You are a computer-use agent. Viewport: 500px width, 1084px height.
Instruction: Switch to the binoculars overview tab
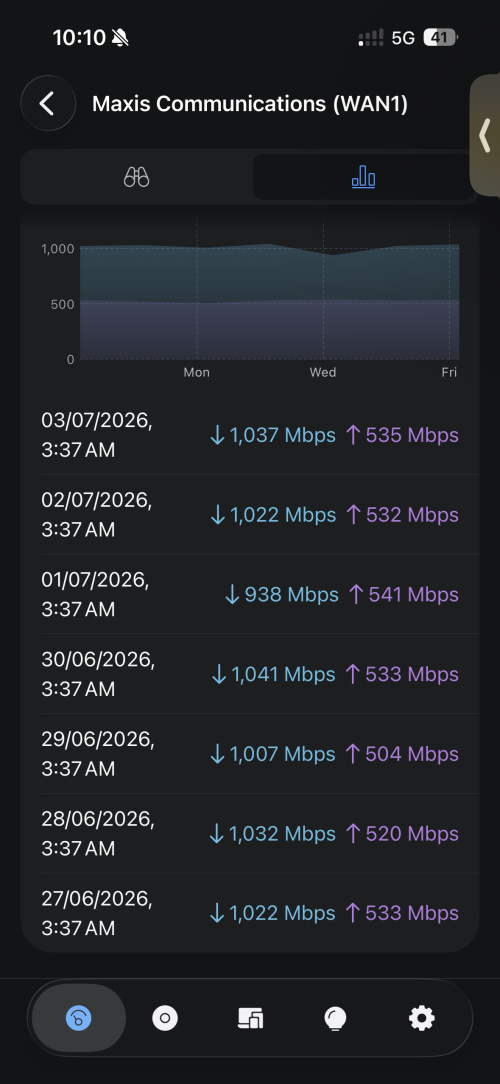tap(137, 178)
